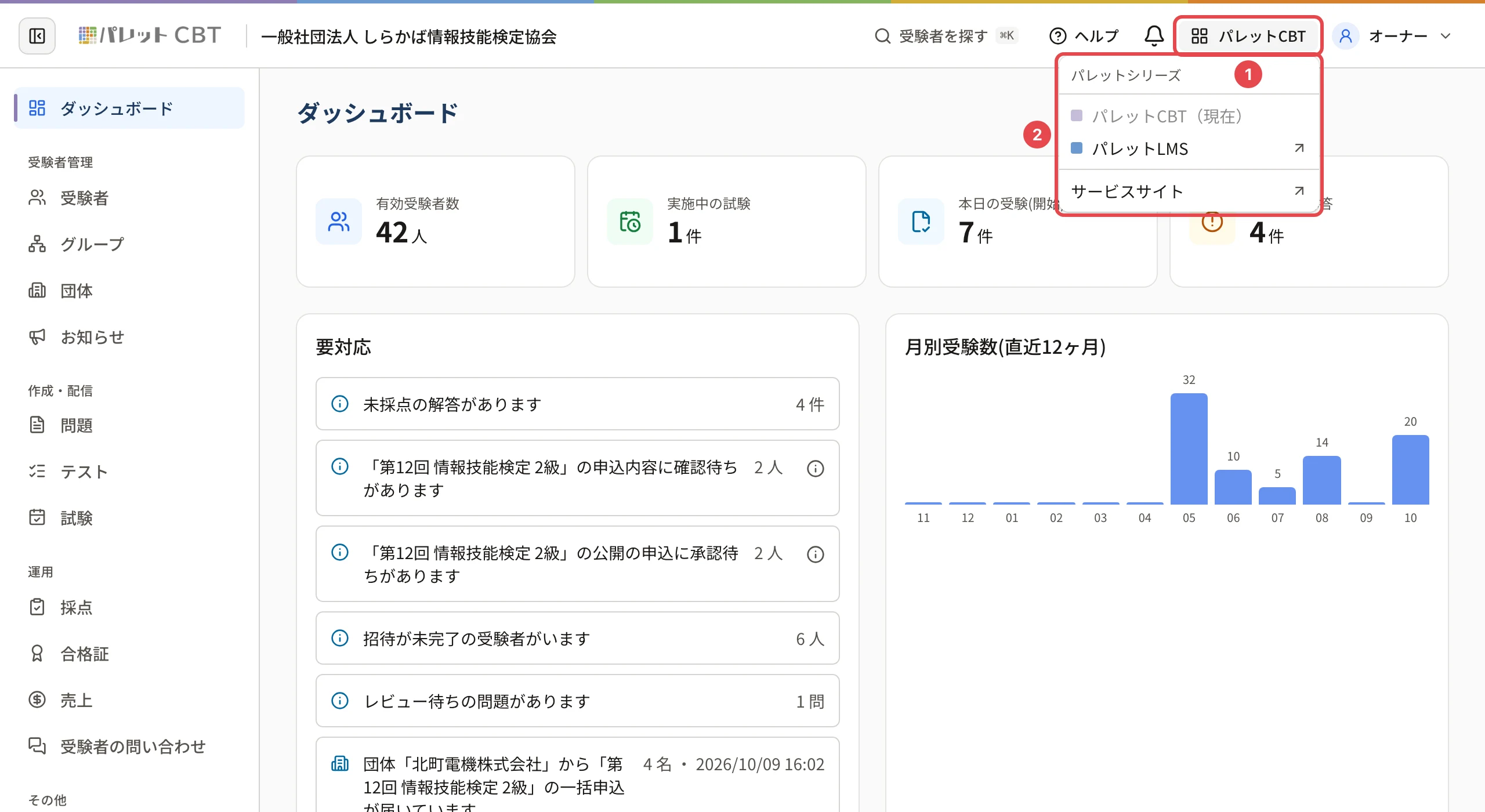Open the ヘルプ help menu

tap(1084, 36)
